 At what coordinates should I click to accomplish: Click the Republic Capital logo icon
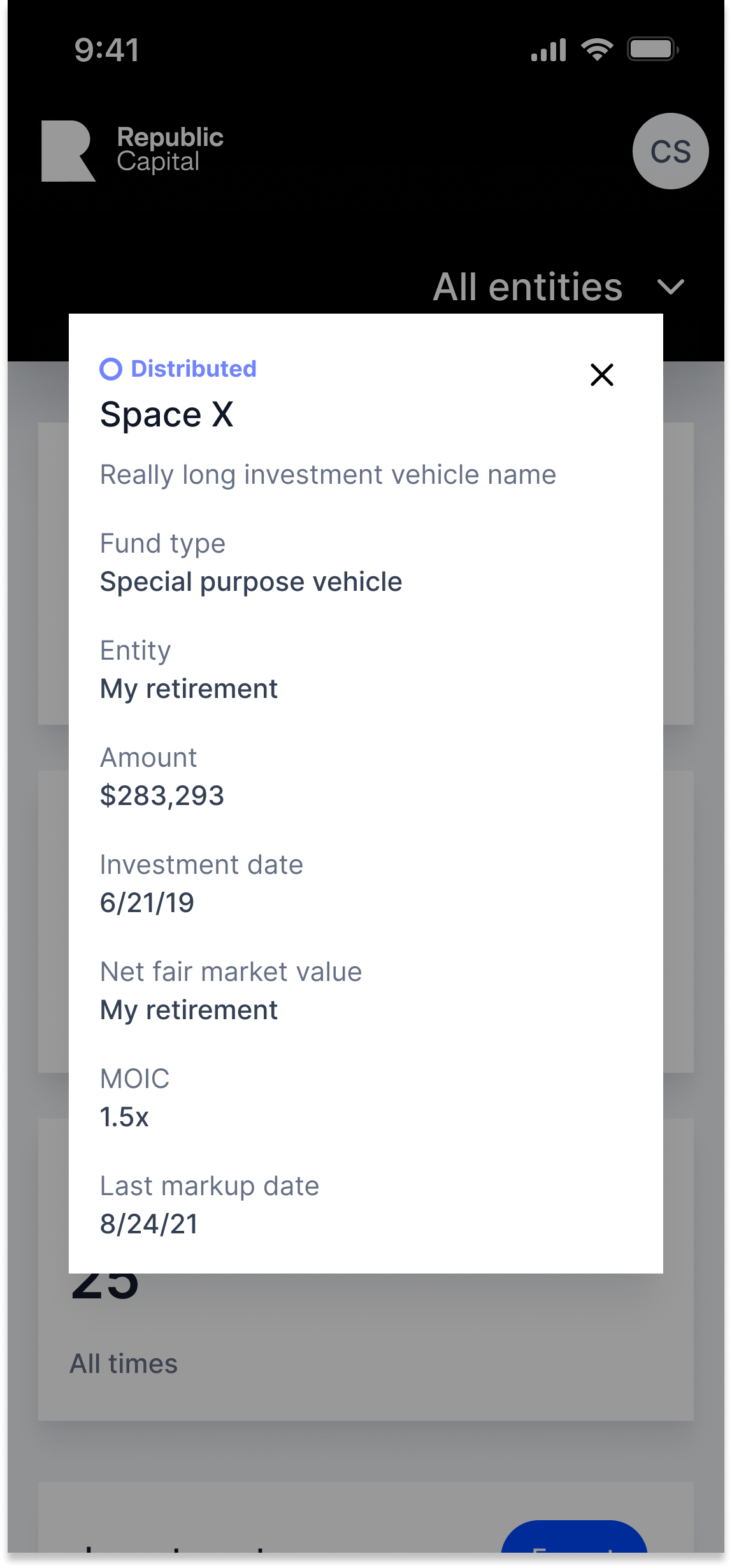pos(68,151)
